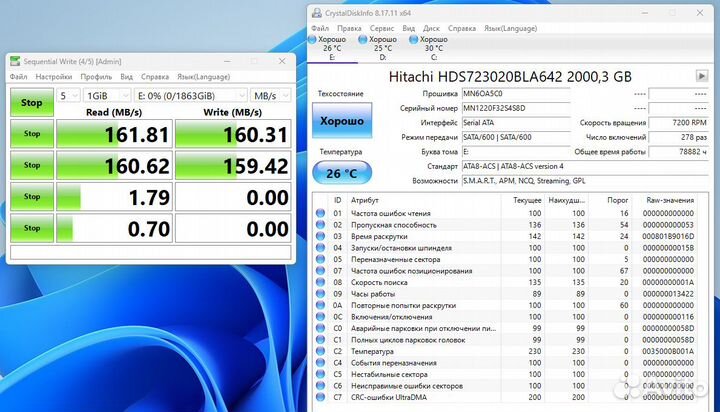Click status icon for Переназначенные сектора

click(321, 259)
